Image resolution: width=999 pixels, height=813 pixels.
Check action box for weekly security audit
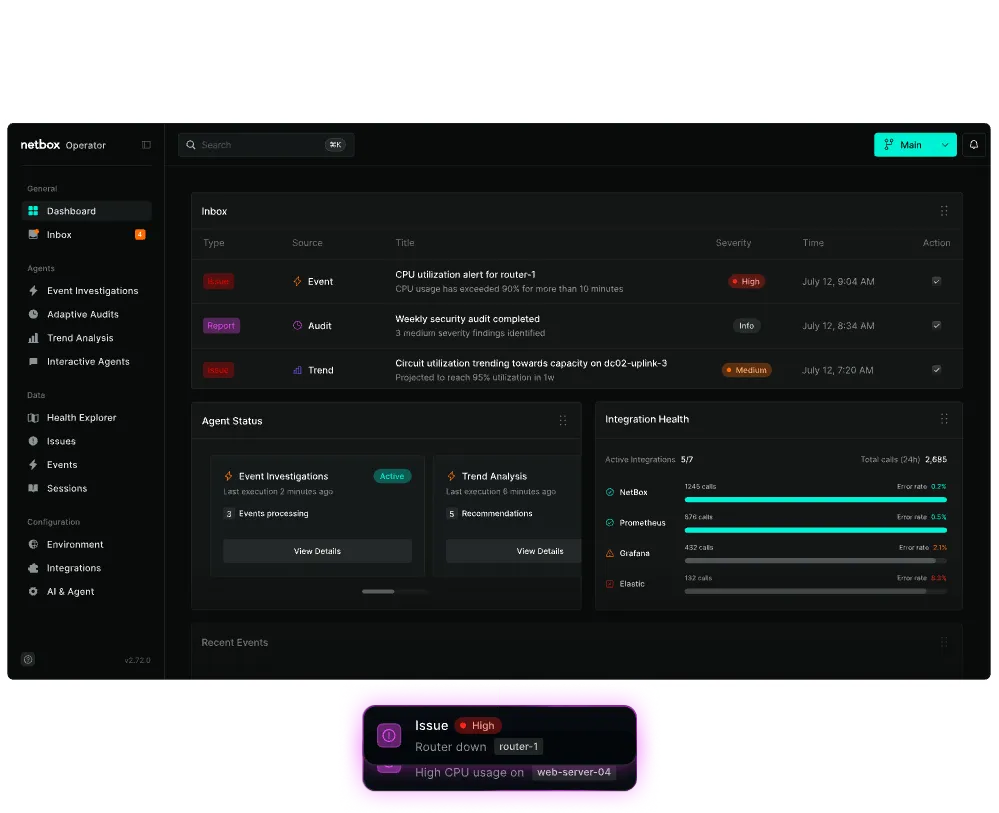click(x=937, y=325)
